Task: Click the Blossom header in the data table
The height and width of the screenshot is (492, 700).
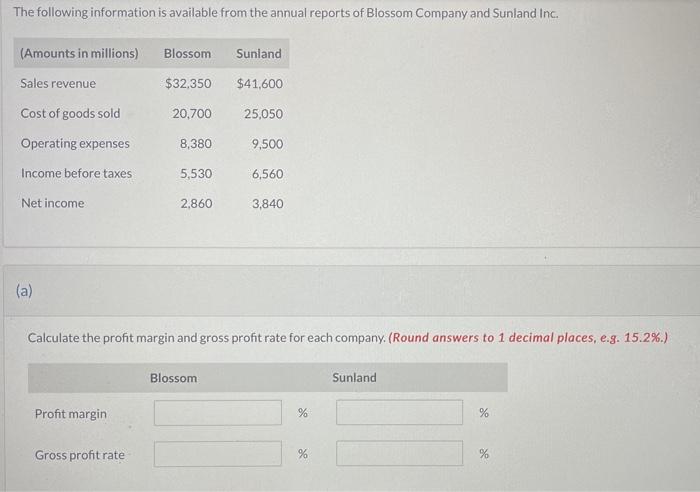Action: [x=187, y=53]
